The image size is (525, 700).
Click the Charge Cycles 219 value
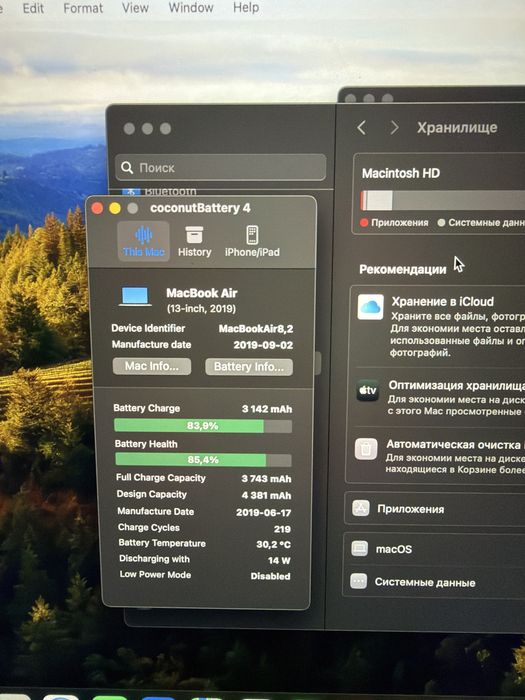pyautogui.click(x=282, y=529)
